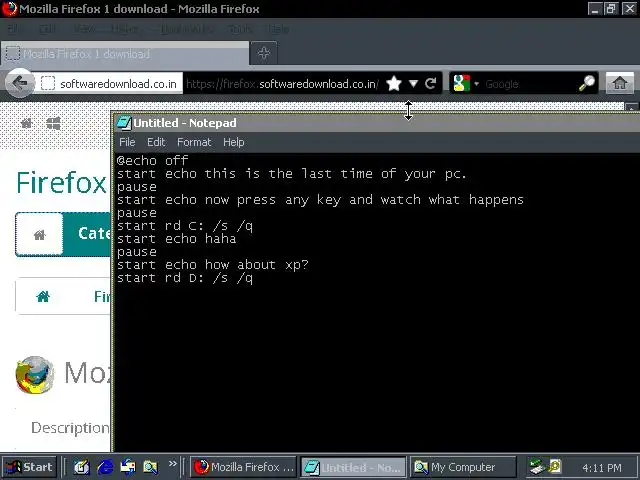Switch to My Computer taskbar button
Image resolution: width=640 pixels, height=480 pixels.
point(463,467)
